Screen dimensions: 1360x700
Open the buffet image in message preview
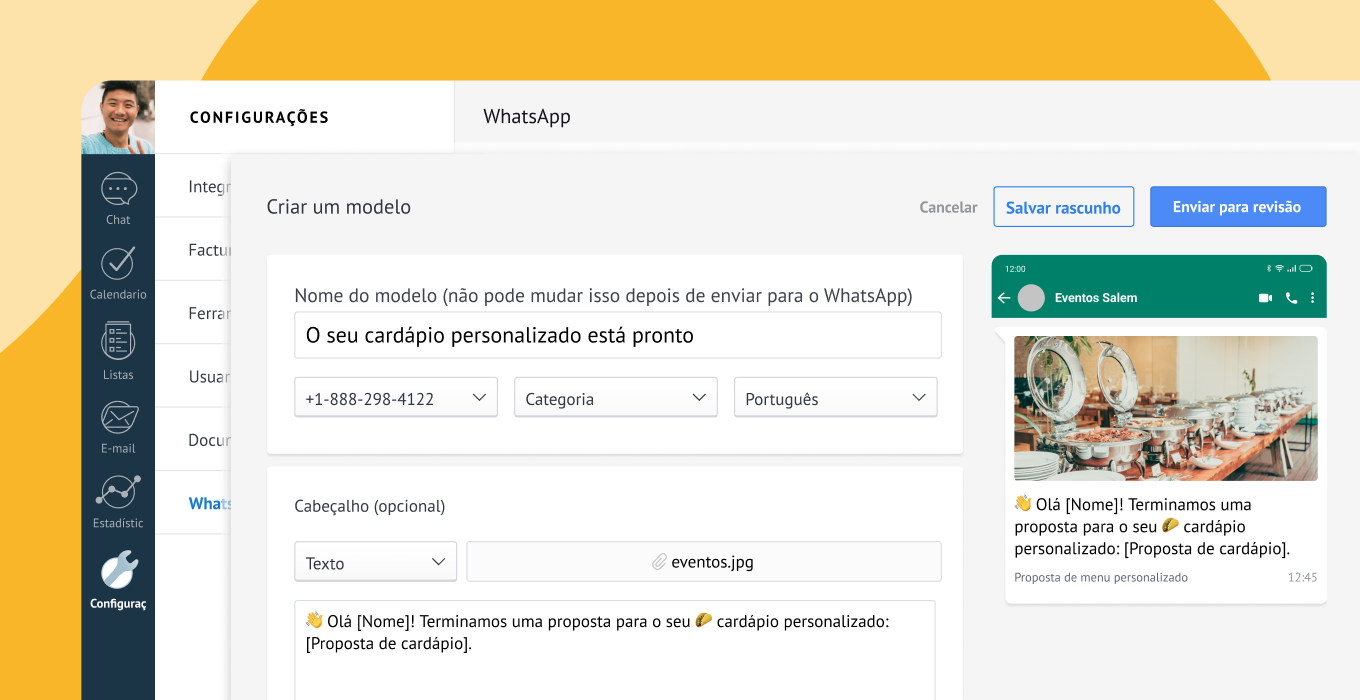pyautogui.click(x=1166, y=408)
